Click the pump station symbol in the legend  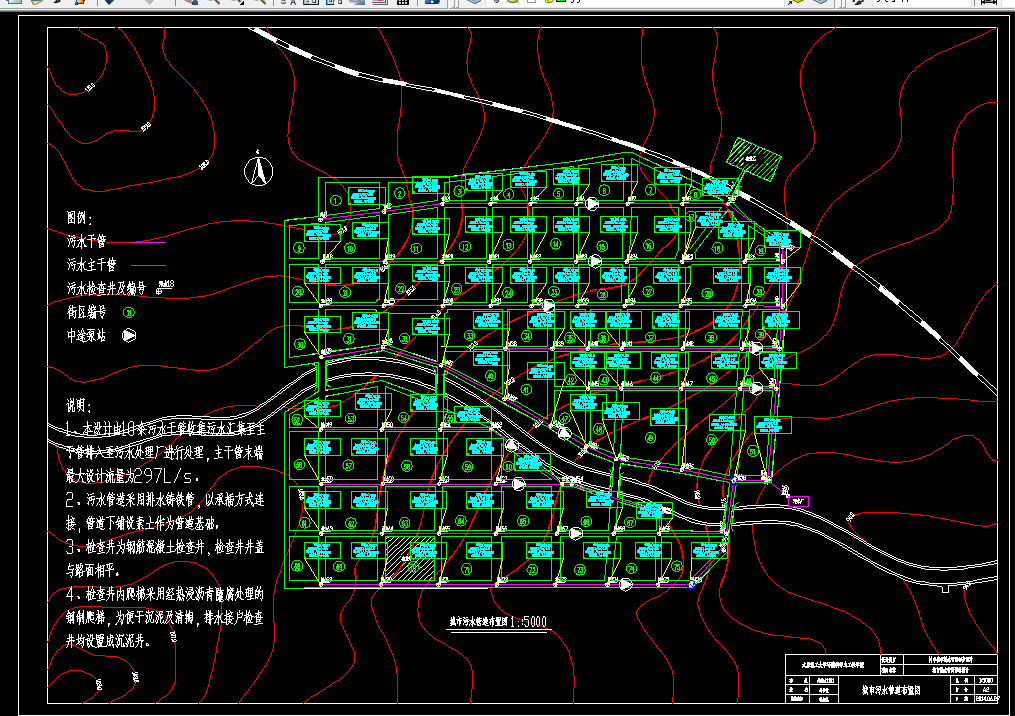click(x=129, y=335)
